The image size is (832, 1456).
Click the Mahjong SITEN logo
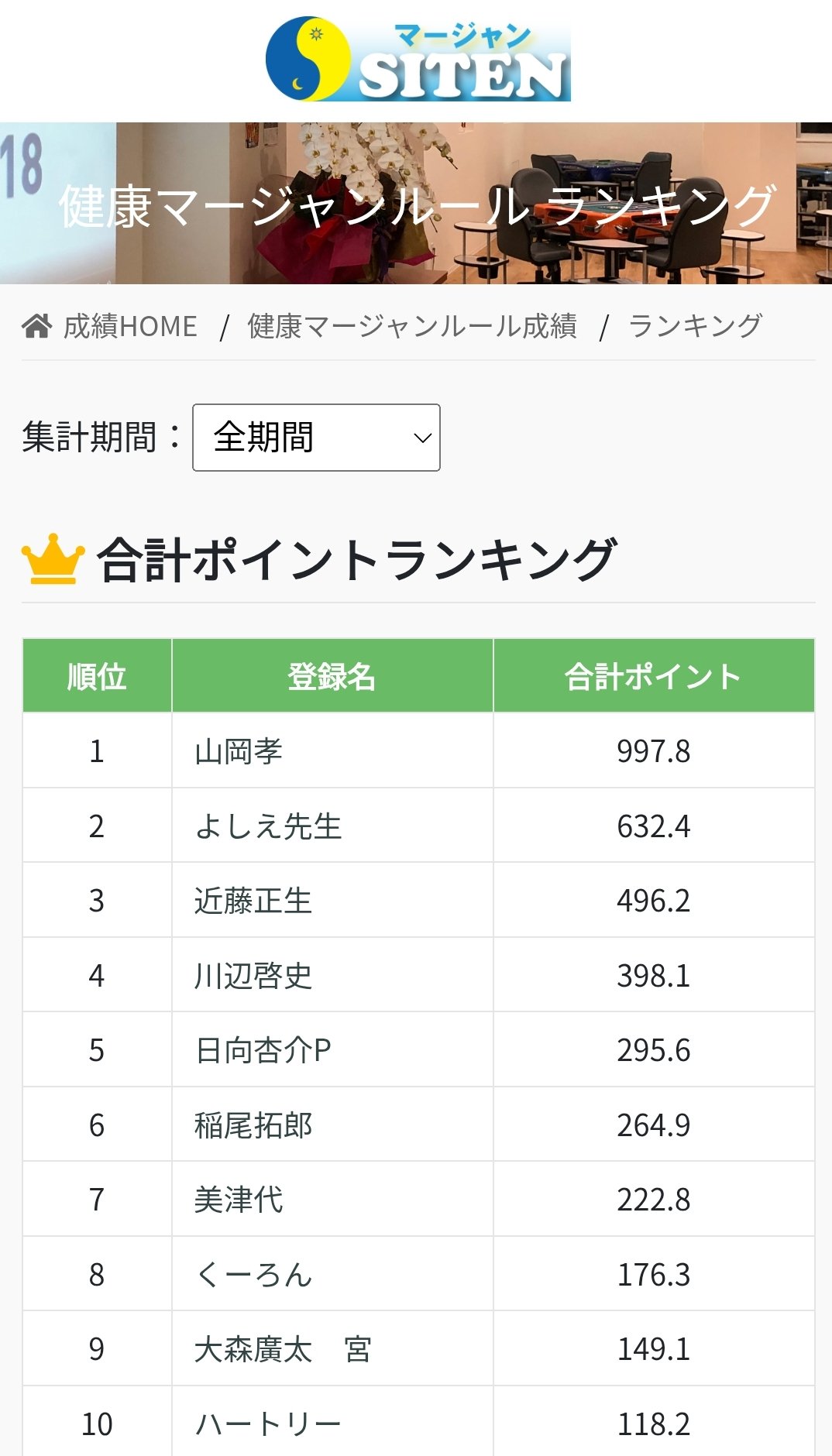(418, 60)
